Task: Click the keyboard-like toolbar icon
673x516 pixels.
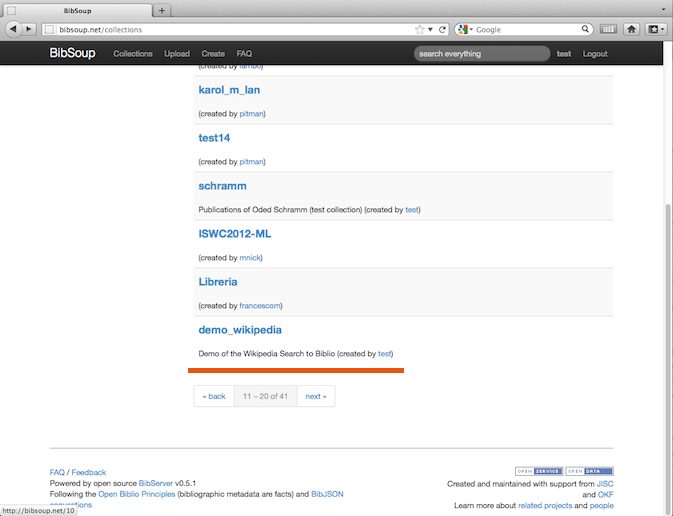Action: coord(608,29)
